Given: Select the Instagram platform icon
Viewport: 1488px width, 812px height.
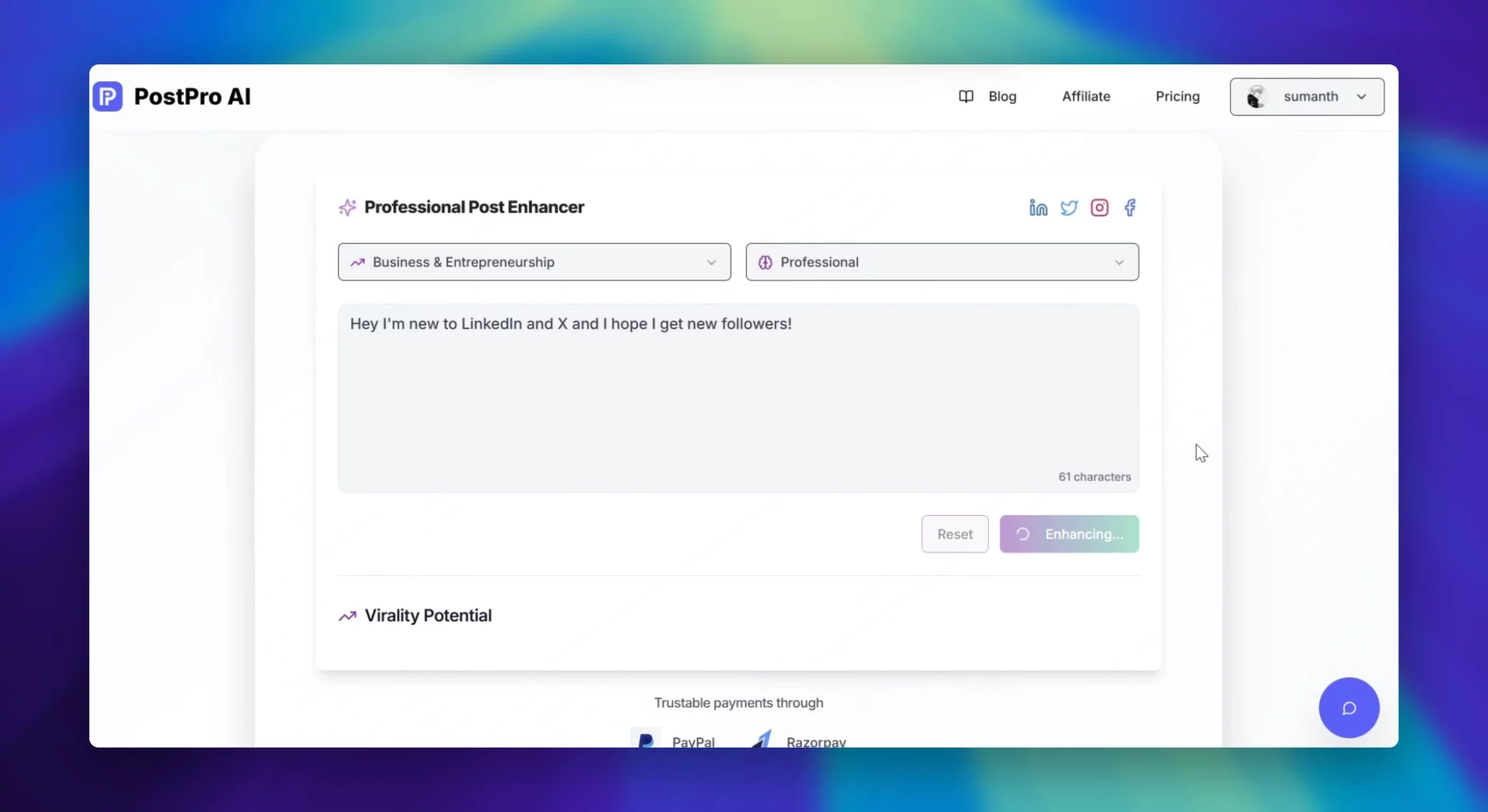Looking at the screenshot, I should pos(1099,208).
